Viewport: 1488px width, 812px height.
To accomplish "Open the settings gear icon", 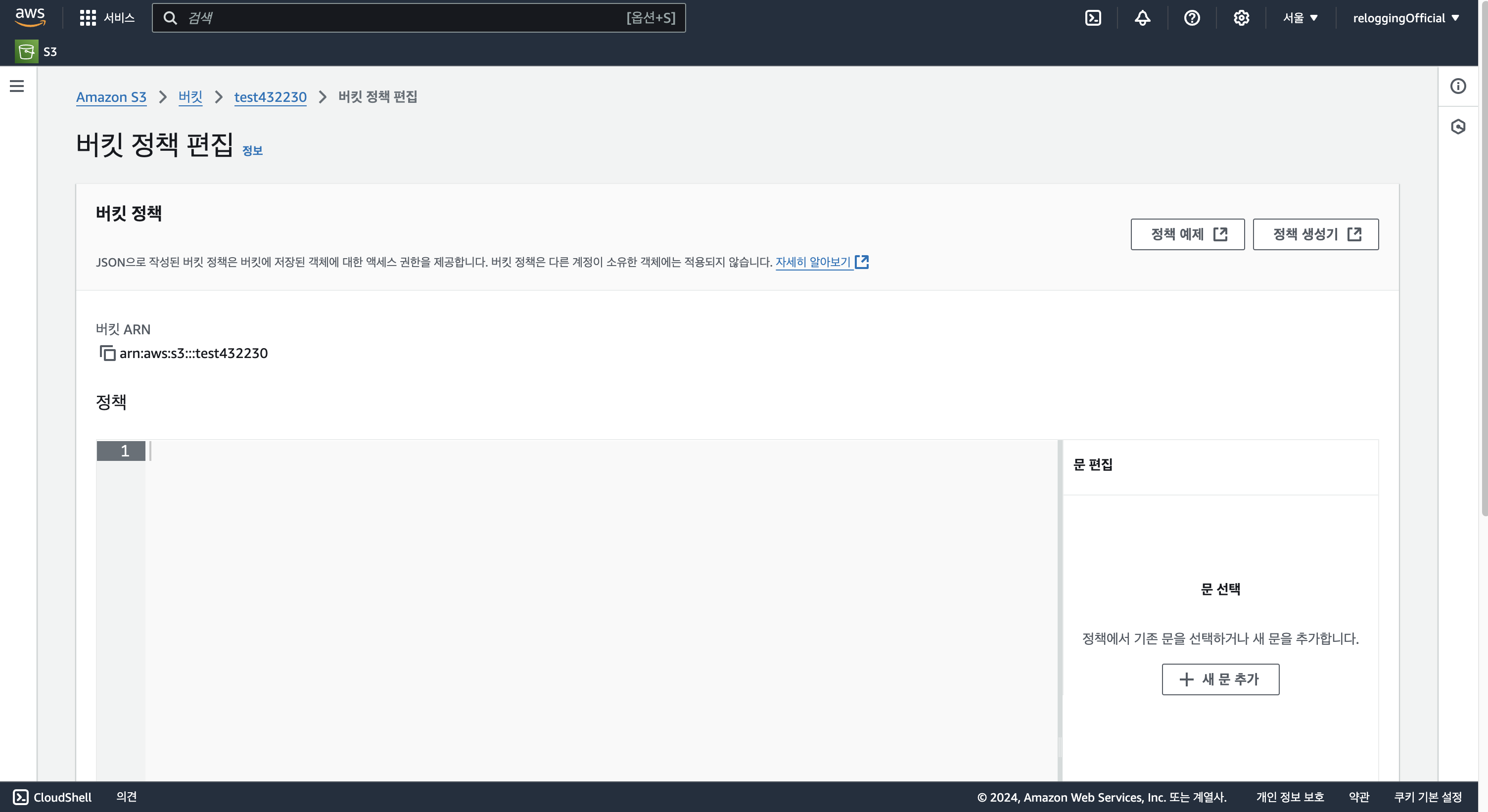I will click(1241, 18).
